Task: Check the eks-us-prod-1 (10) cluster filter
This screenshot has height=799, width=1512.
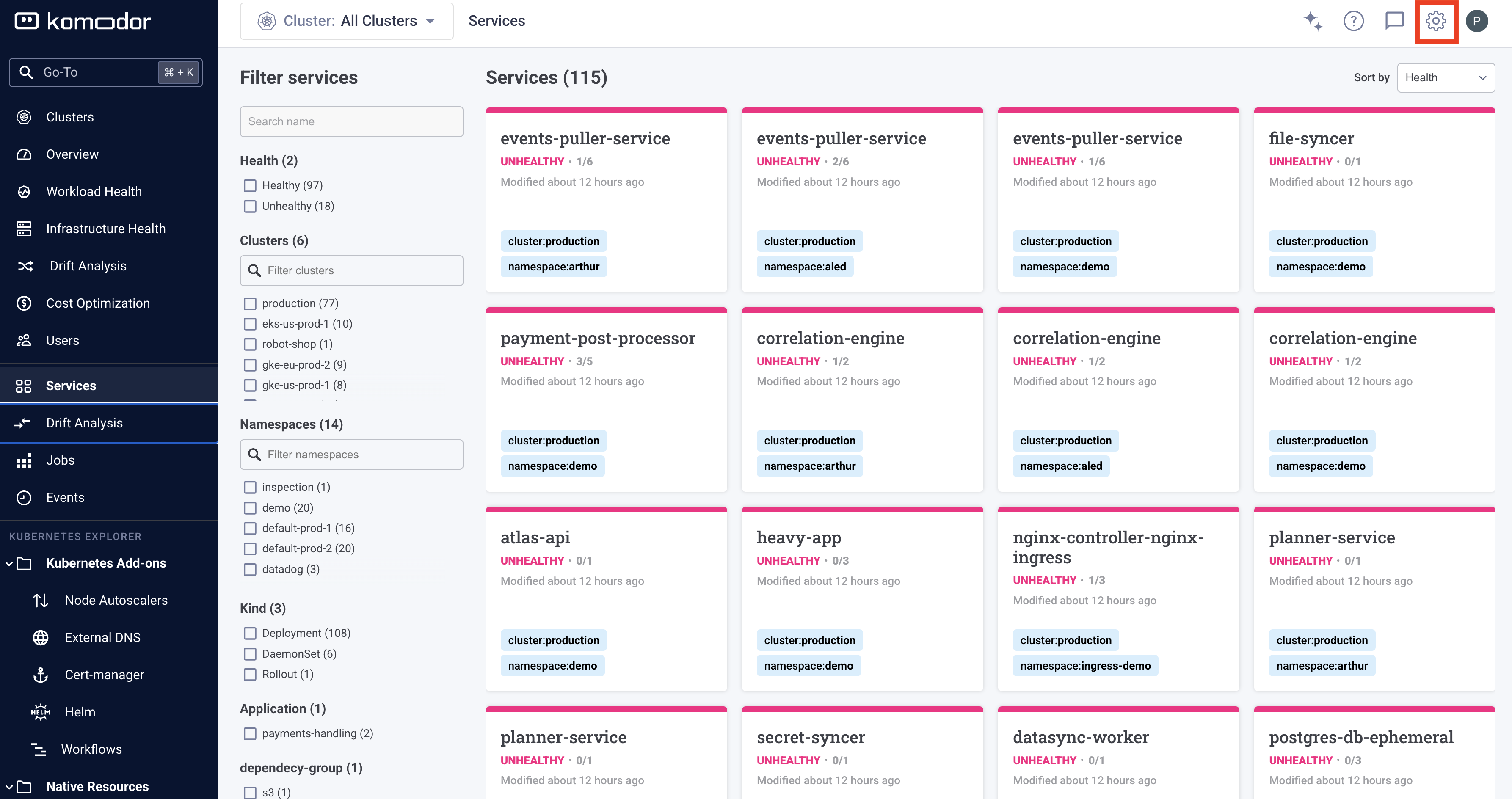Action: tap(250, 324)
